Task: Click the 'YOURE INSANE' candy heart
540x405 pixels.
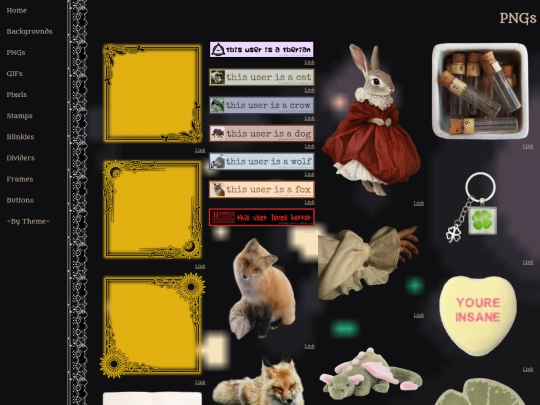Action: click(x=478, y=316)
